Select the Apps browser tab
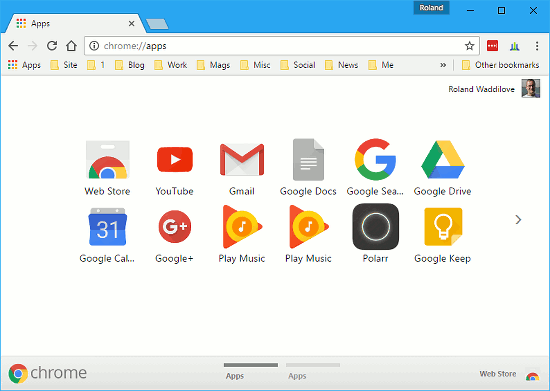Screen dimensions: 550x391 [74, 23]
